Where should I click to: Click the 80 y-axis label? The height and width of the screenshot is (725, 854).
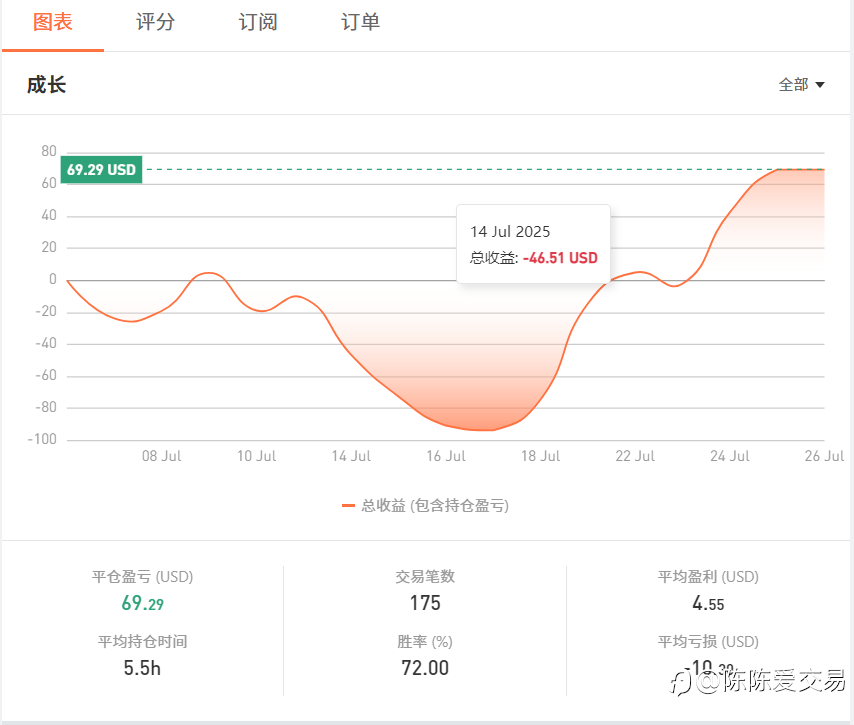(x=49, y=151)
